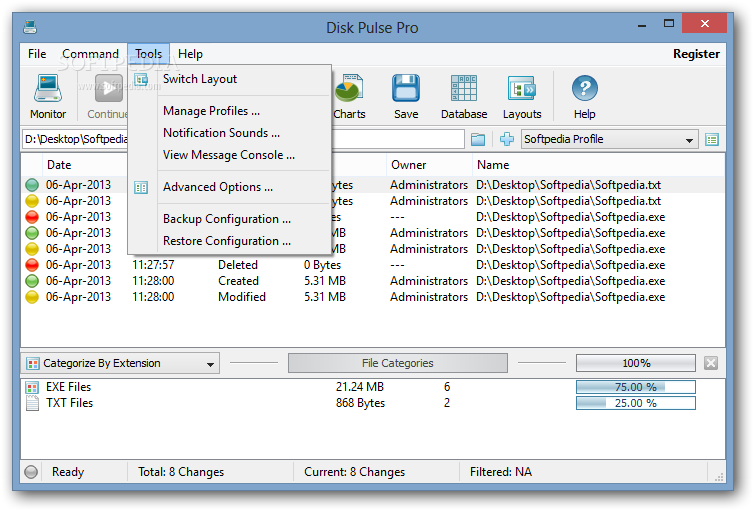Click Filtered: NA in status bar

501,473
